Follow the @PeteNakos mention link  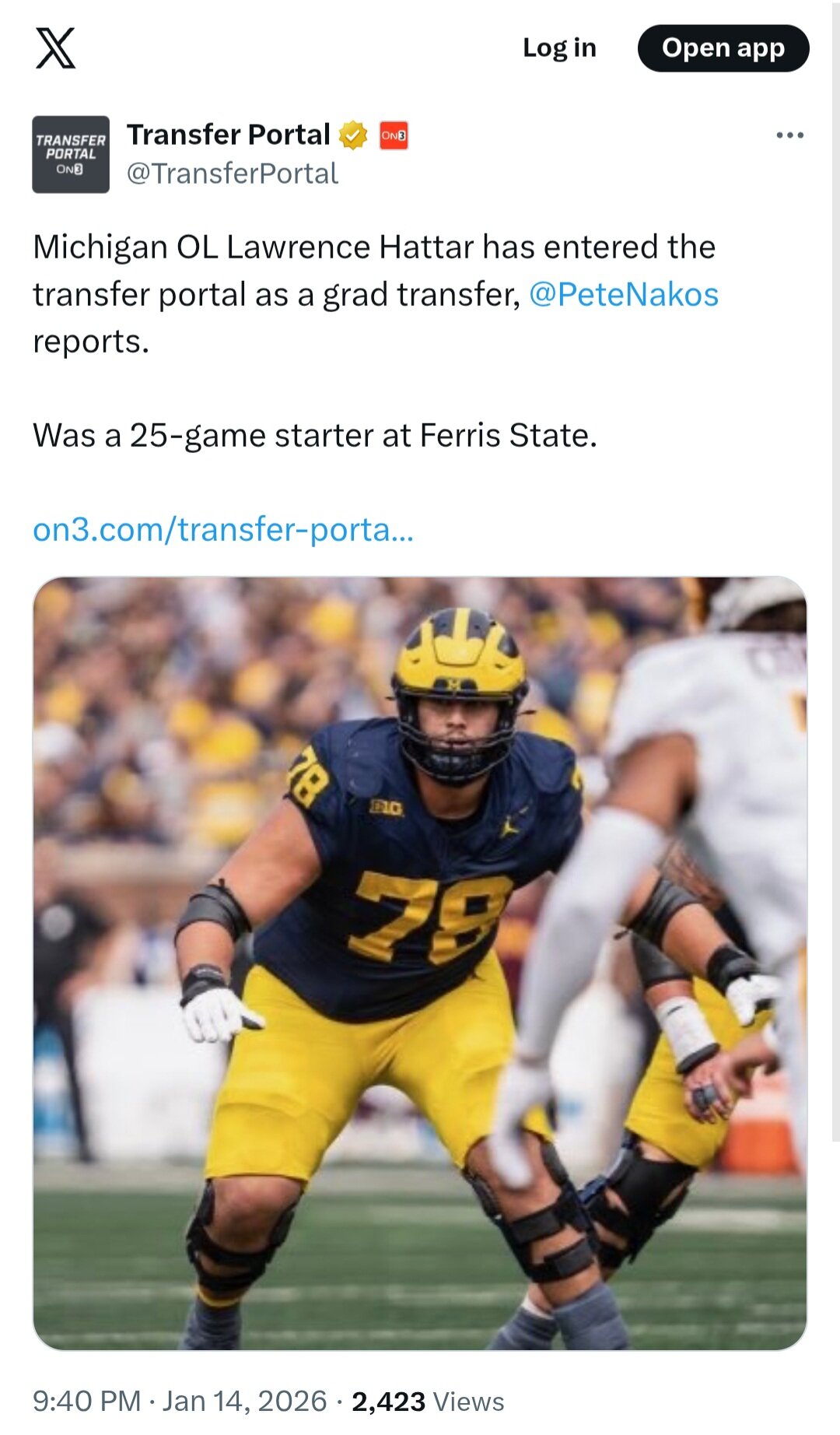coord(624,295)
